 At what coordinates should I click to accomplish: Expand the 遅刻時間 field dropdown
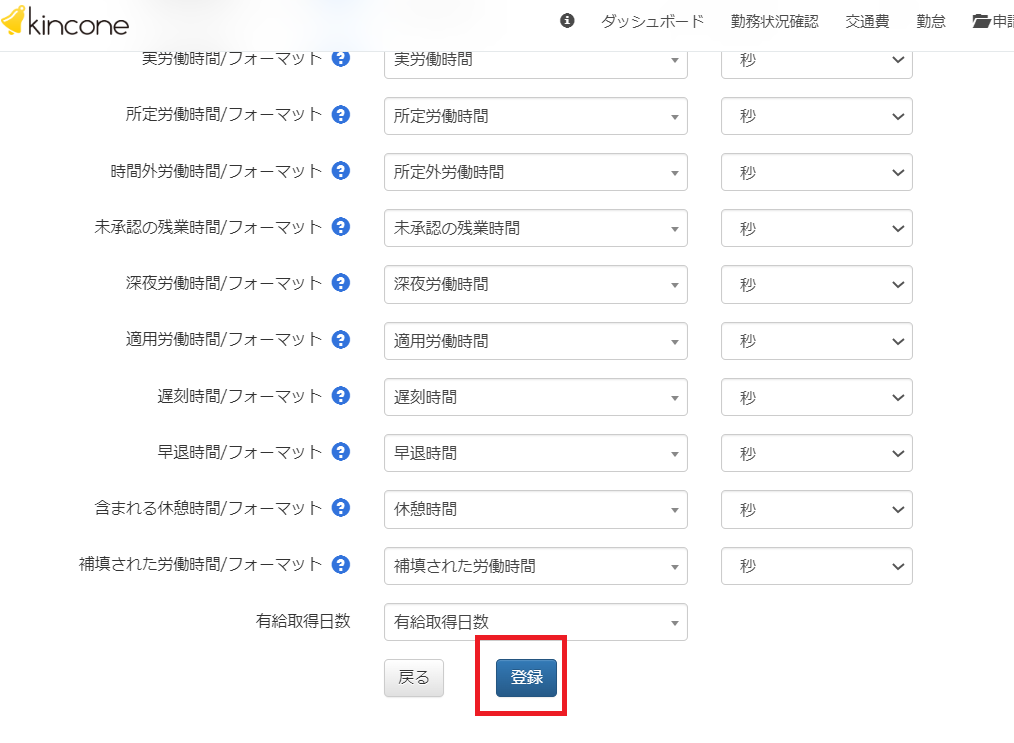(535, 397)
